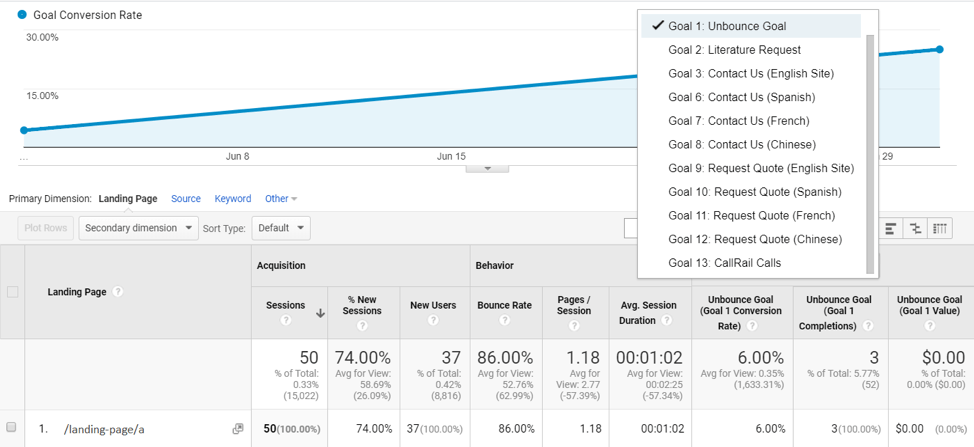
Task: Click the Sessions sort arrow icon
Action: [321, 314]
